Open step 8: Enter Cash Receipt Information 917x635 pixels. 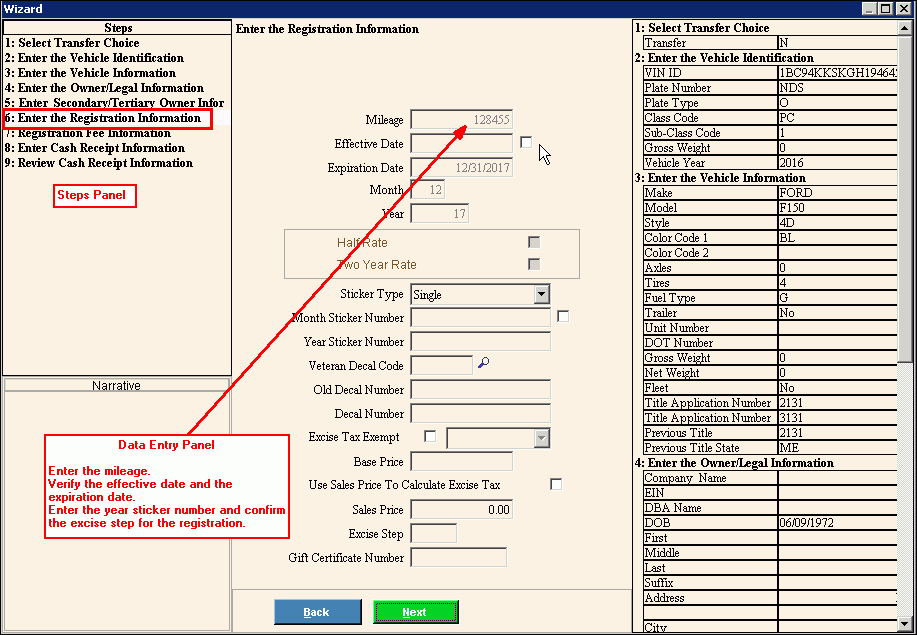tap(95, 148)
